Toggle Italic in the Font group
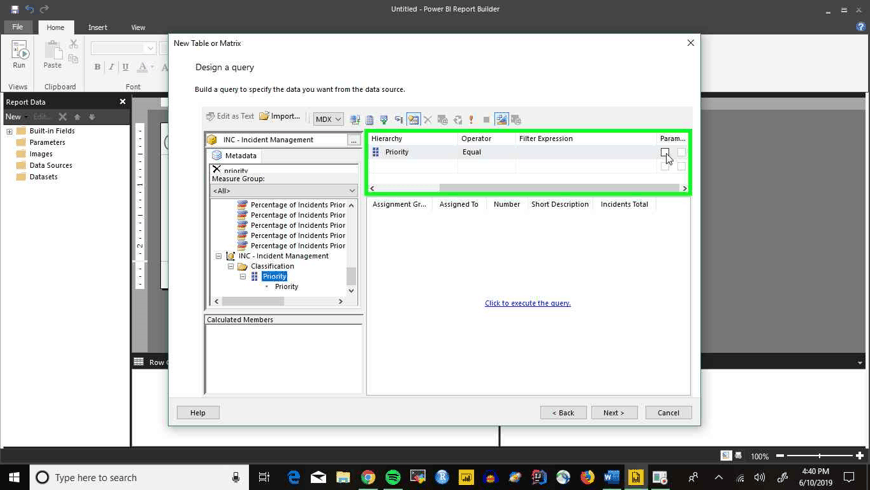This screenshot has width=872, height=492. tap(111, 67)
